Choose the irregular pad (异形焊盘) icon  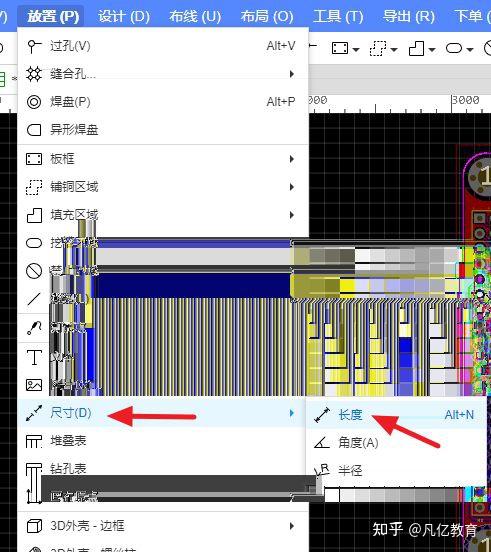point(34,130)
